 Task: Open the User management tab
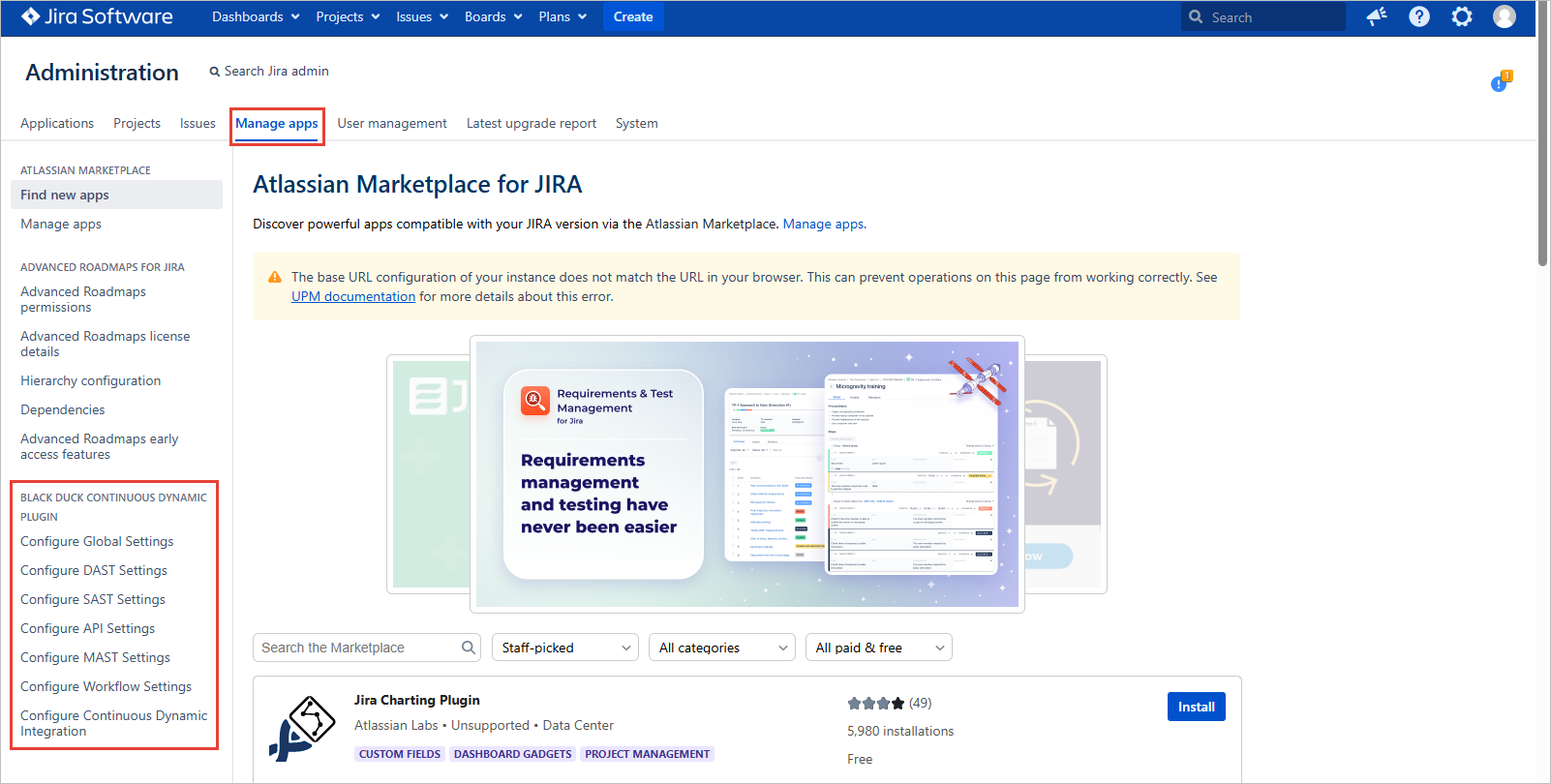392,123
